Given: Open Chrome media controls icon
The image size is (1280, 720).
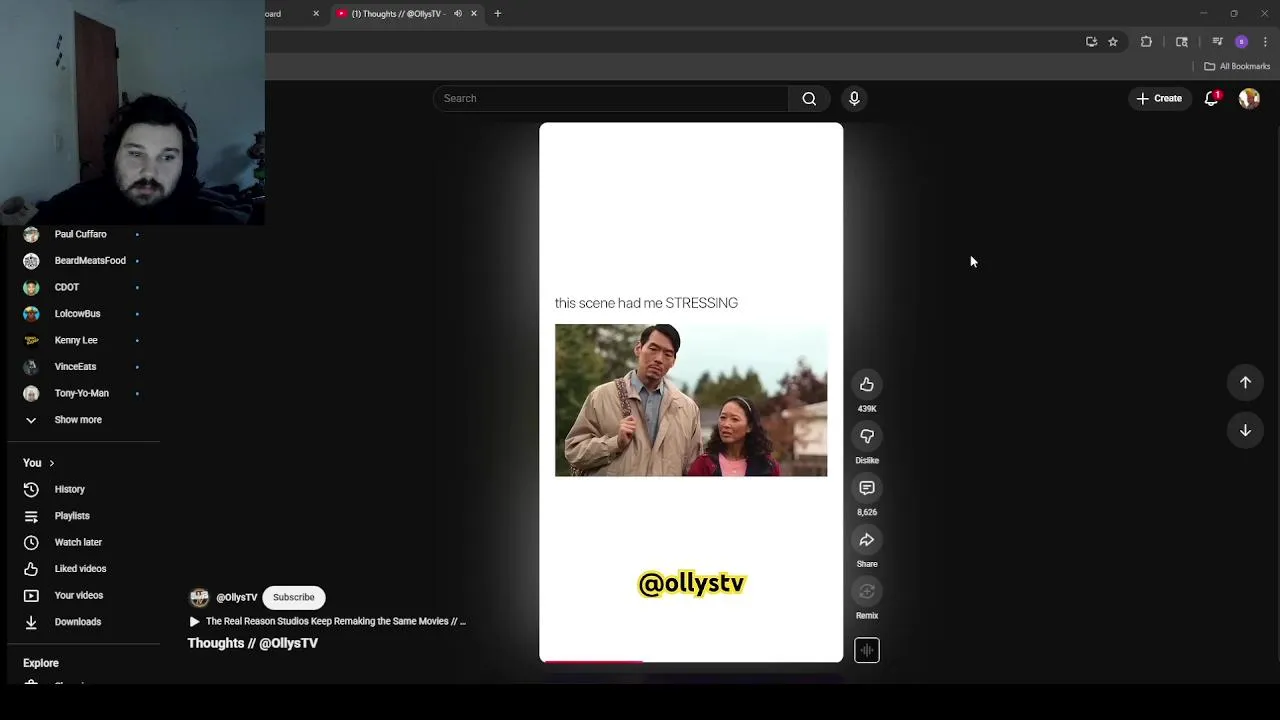Looking at the screenshot, I should coord(1217,42).
